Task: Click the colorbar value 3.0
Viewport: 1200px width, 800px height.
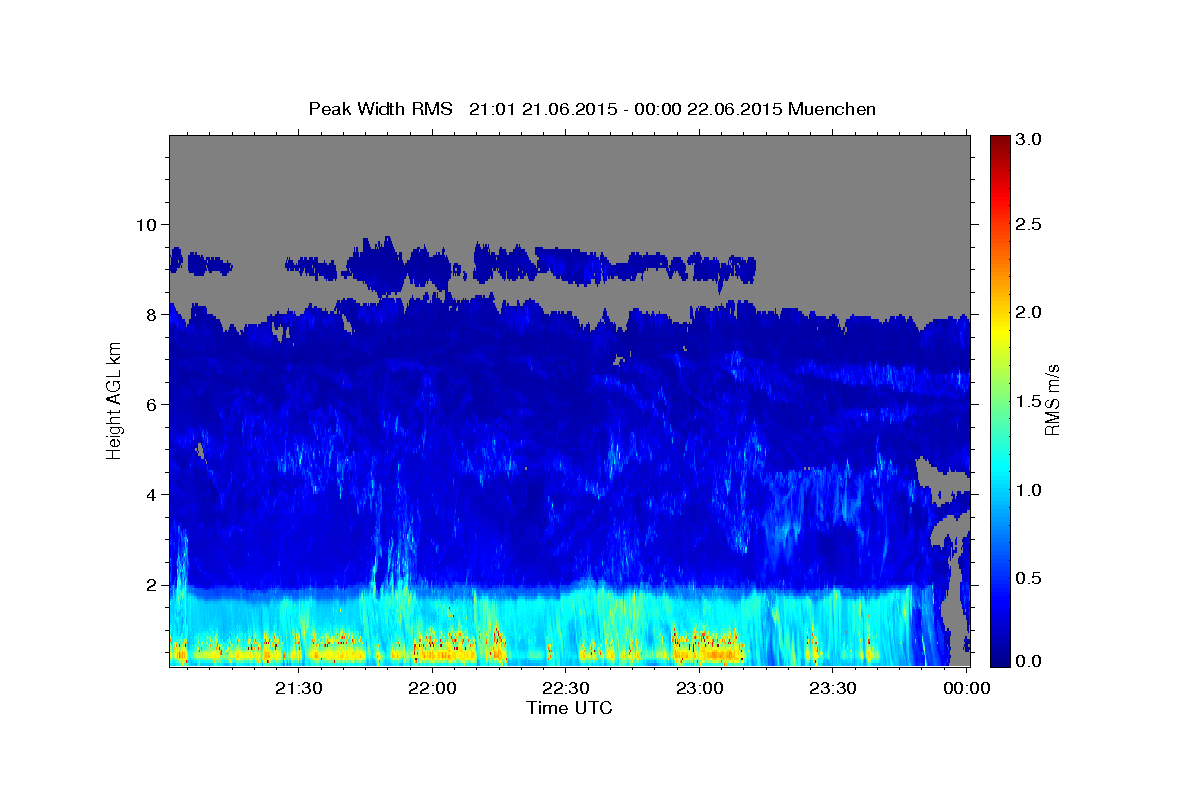Action: pyautogui.click(x=1029, y=139)
